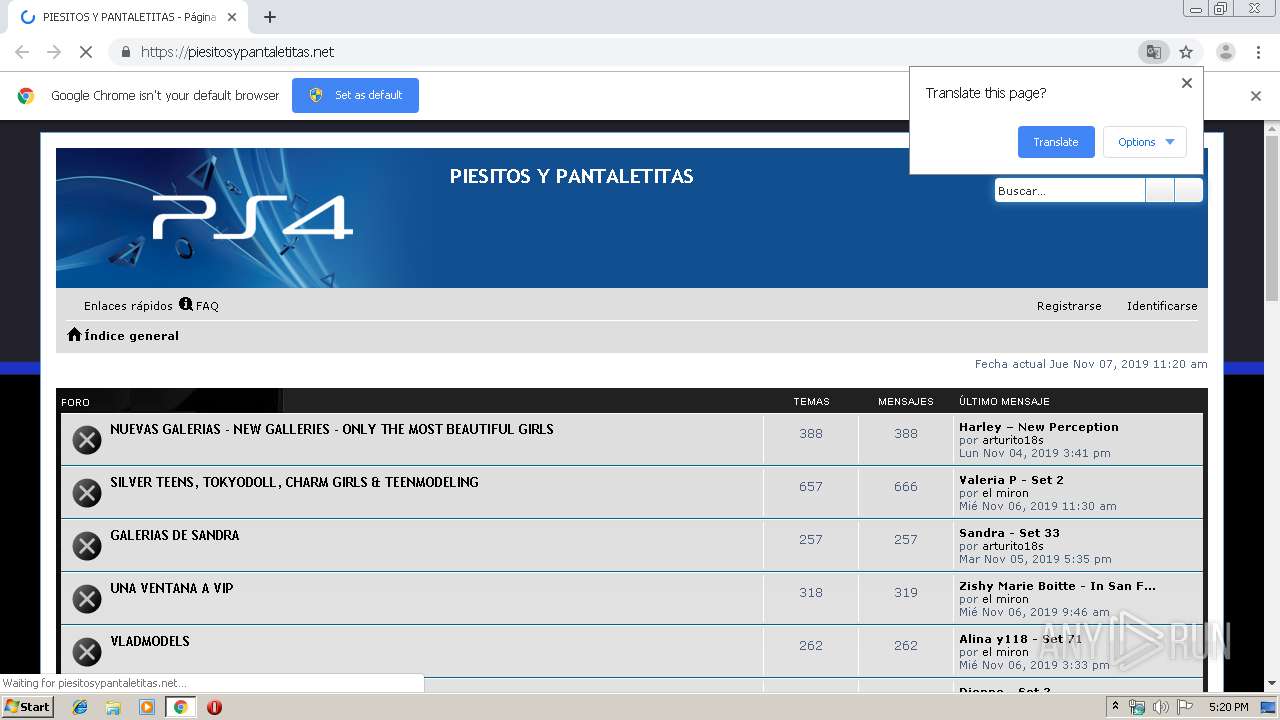Click the Fecha actual date text
The width and height of the screenshot is (1280, 720).
[1091, 364]
